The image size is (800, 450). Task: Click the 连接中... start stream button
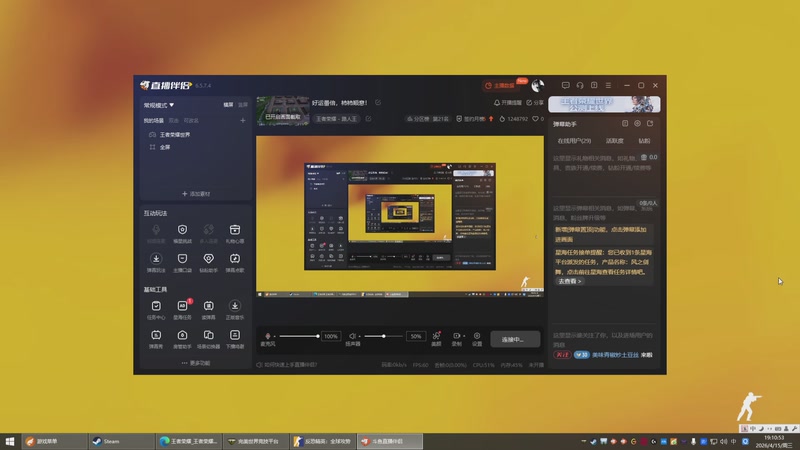point(515,339)
